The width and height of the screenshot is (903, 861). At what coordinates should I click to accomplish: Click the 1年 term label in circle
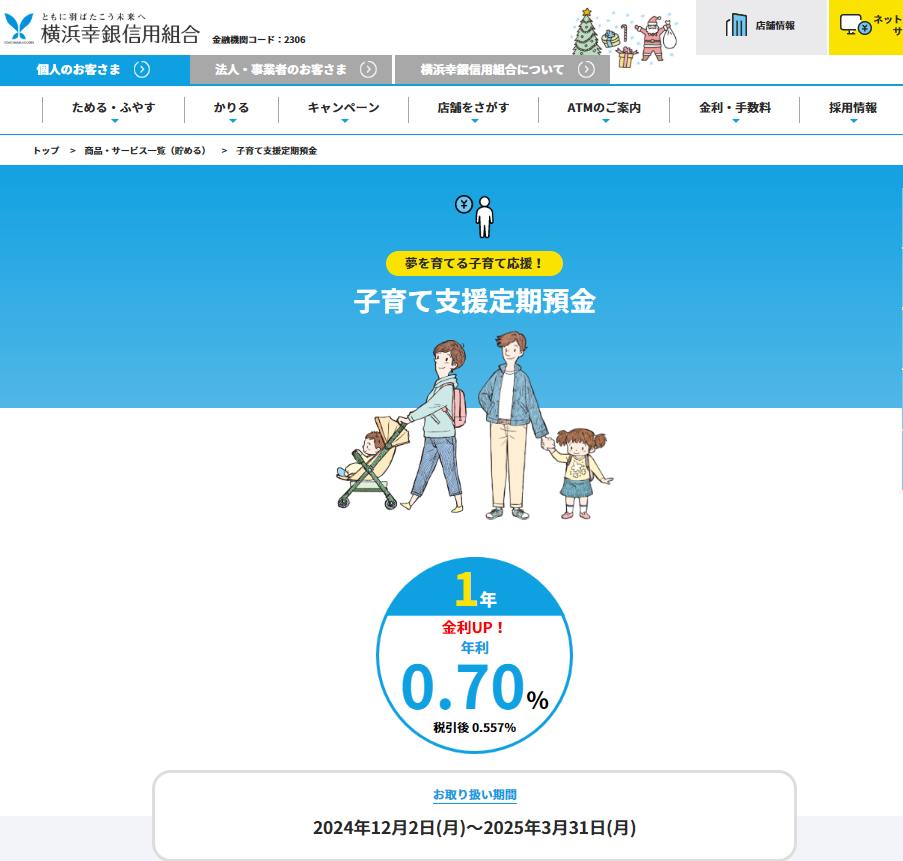point(475,590)
